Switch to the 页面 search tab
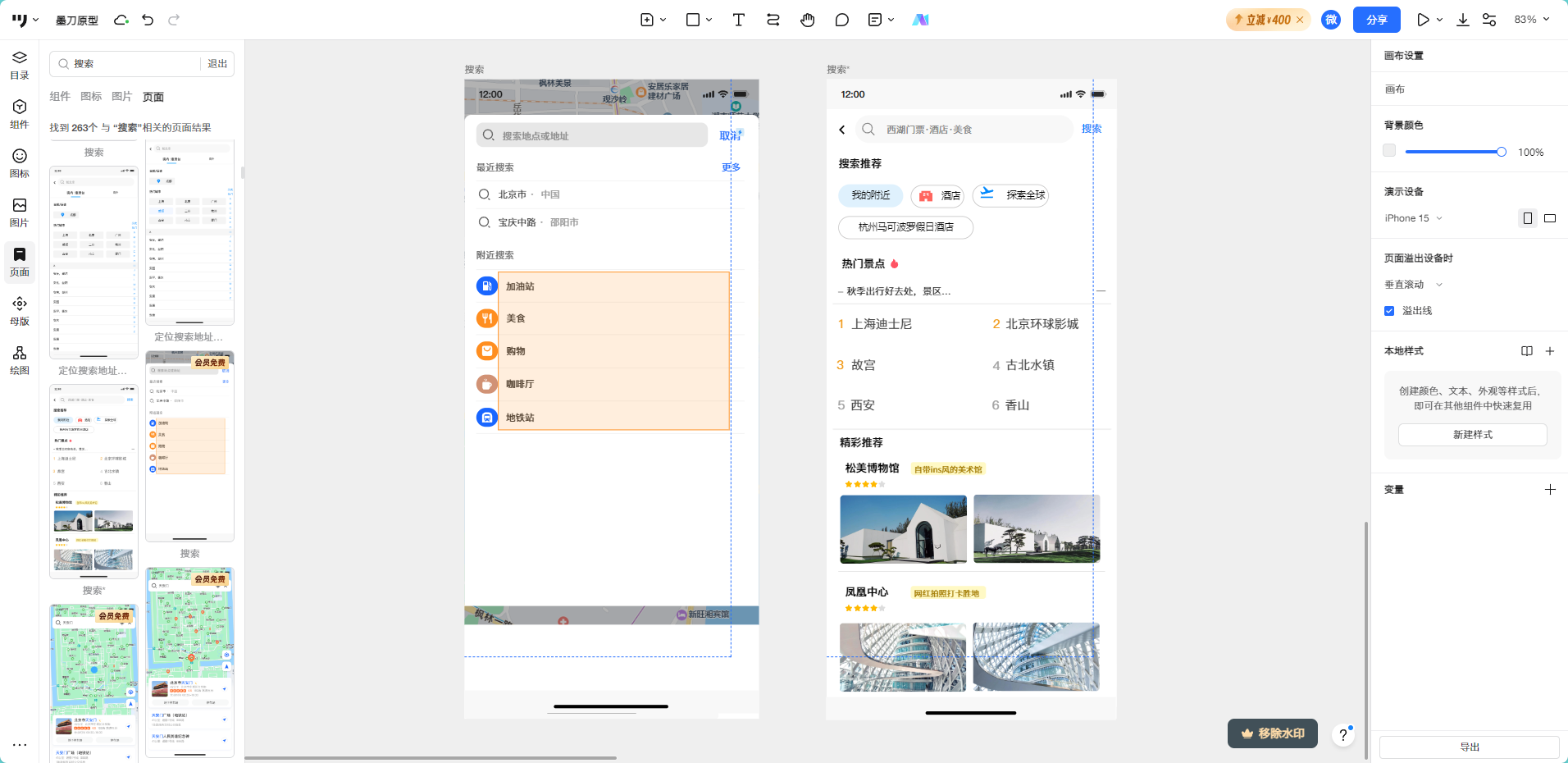Viewport: 1568px width, 763px height. tap(153, 97)
